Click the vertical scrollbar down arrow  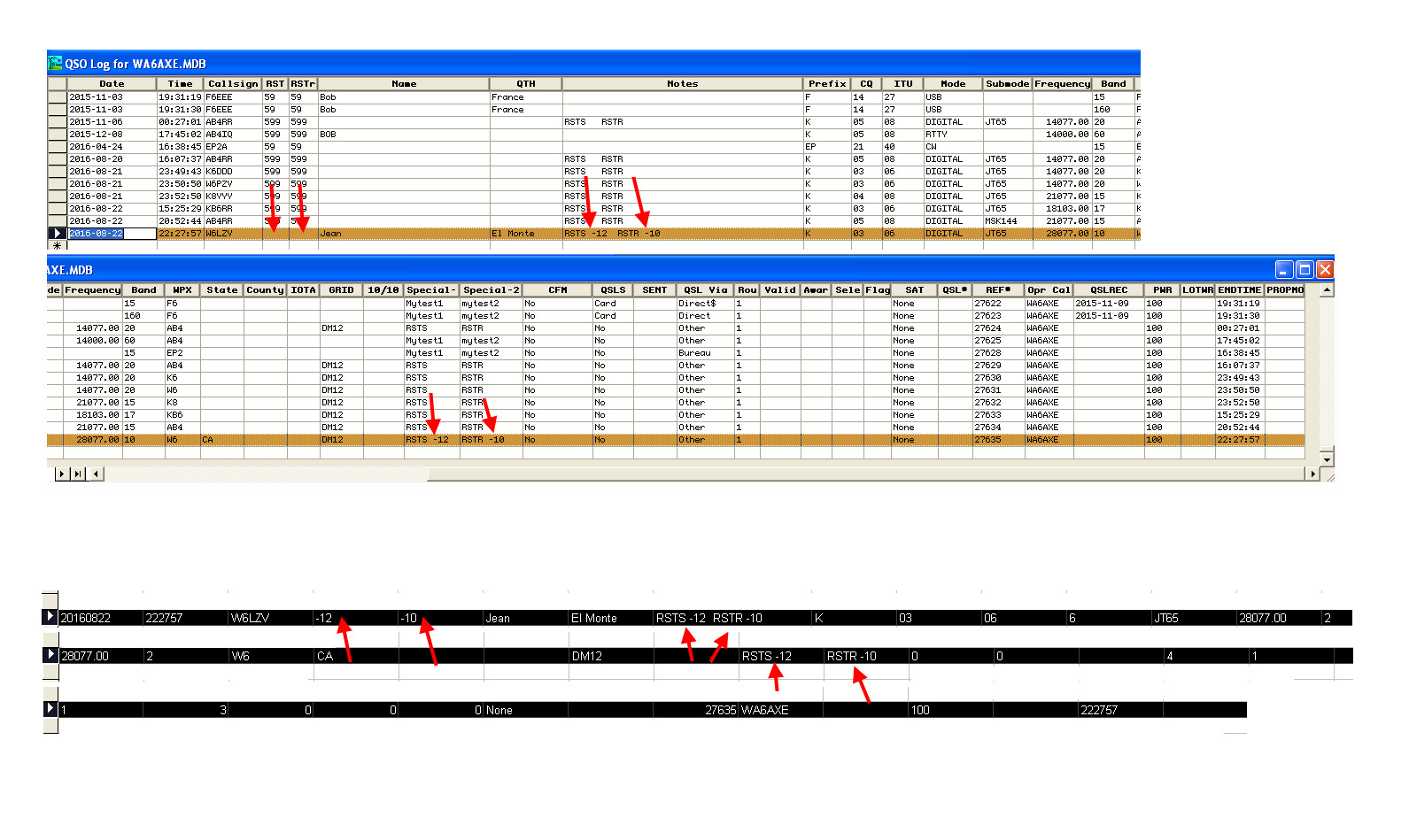1327,459
